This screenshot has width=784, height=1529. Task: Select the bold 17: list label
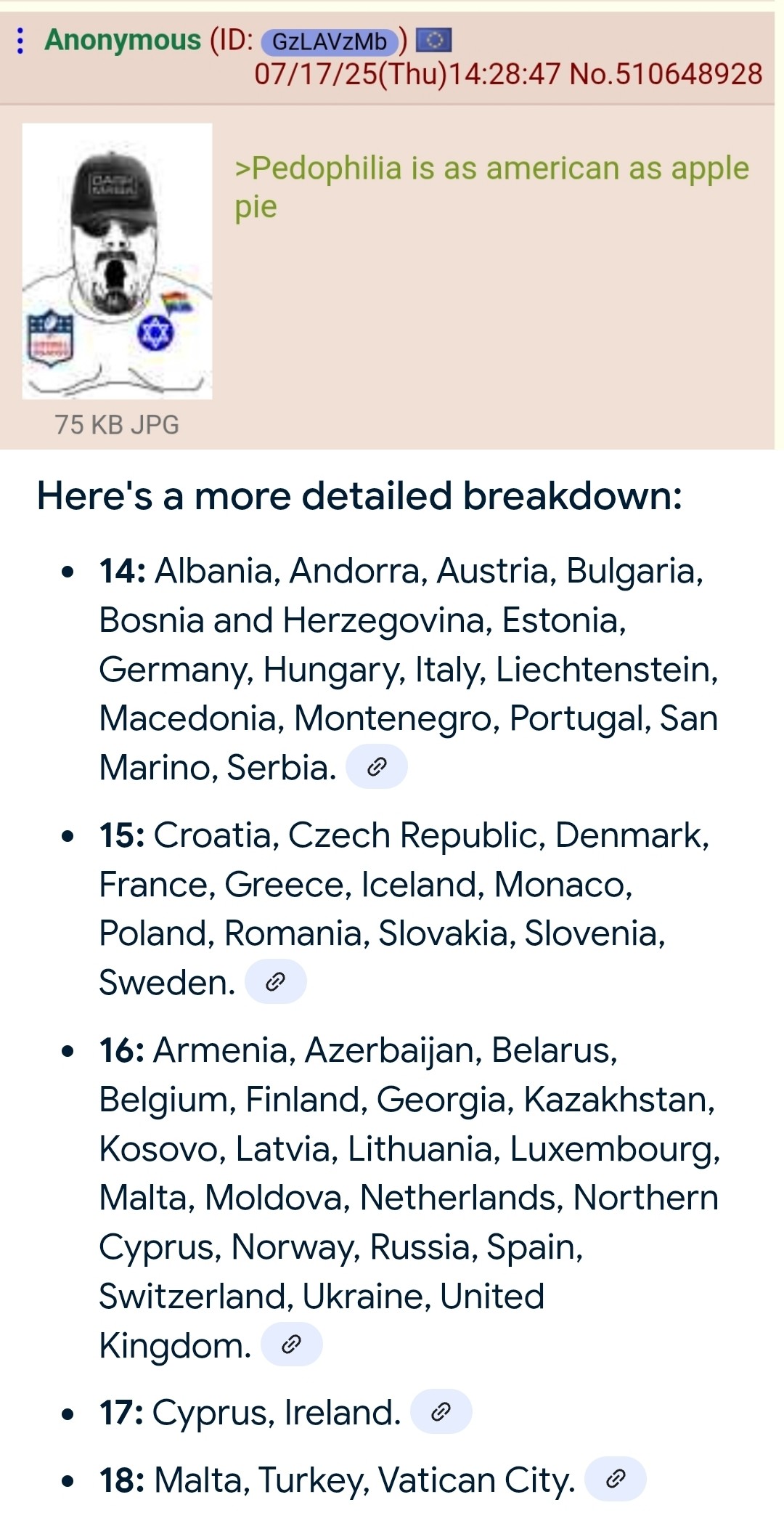(121, 1413)
